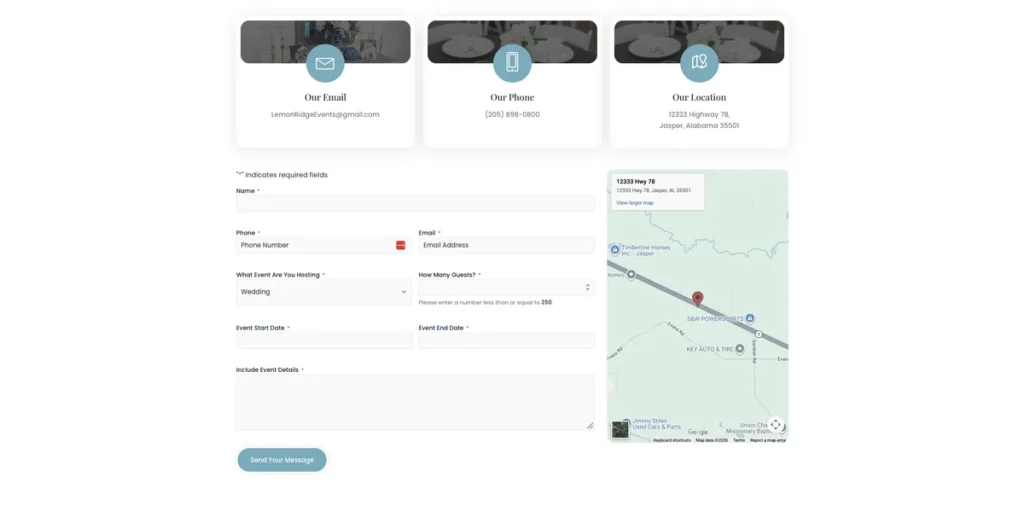Click the red map pin marker
This screenshot has width=1024, height=529.
click(698, 298)
